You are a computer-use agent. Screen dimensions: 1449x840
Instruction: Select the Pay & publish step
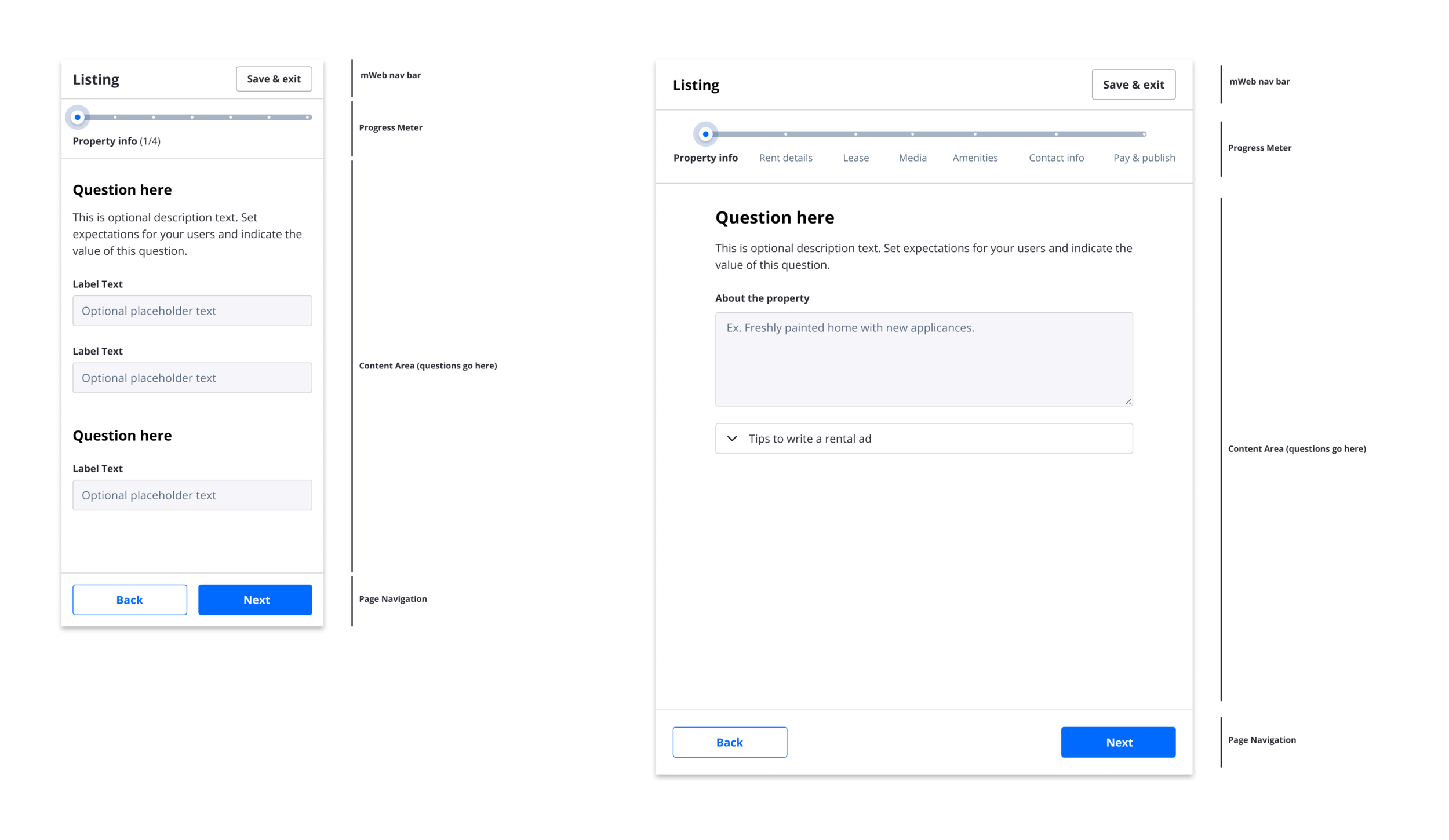click(x=1144, y=158)
